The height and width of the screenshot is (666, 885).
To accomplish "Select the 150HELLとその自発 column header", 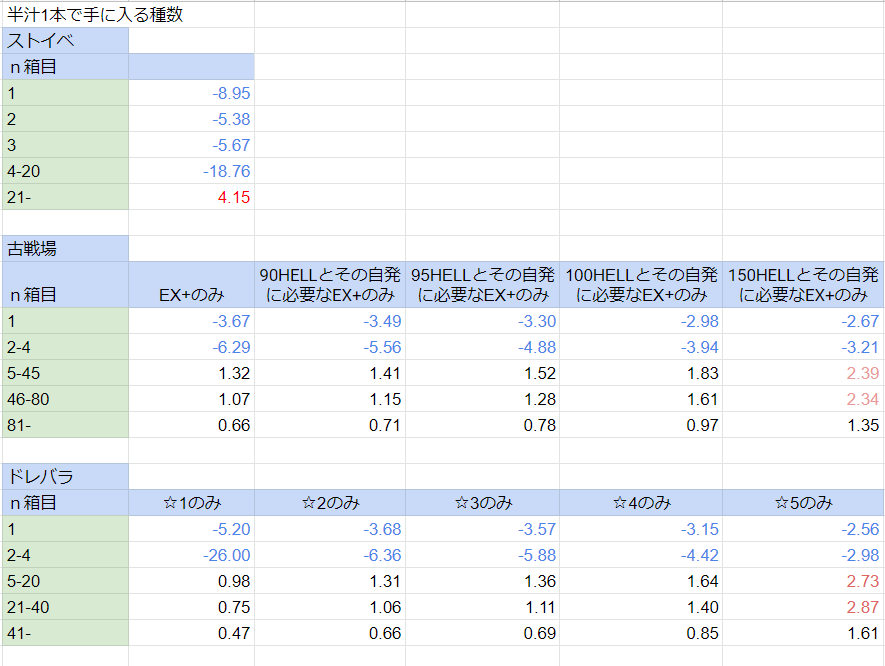I will [803, 284].
